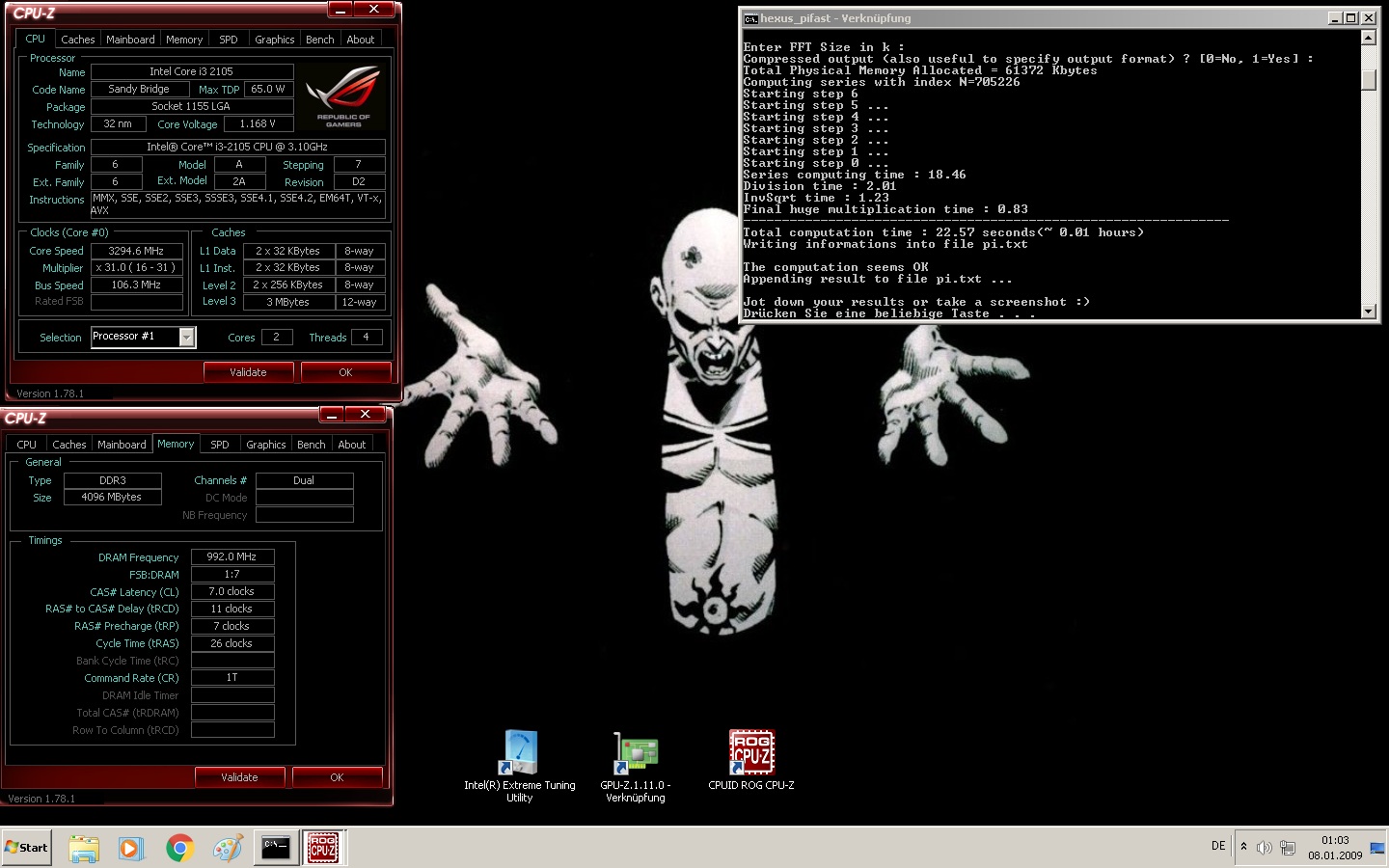Click Multiplier value x 31.0
The width and height of the screenshot is (1389, 868).
click(x=137, y=268)
